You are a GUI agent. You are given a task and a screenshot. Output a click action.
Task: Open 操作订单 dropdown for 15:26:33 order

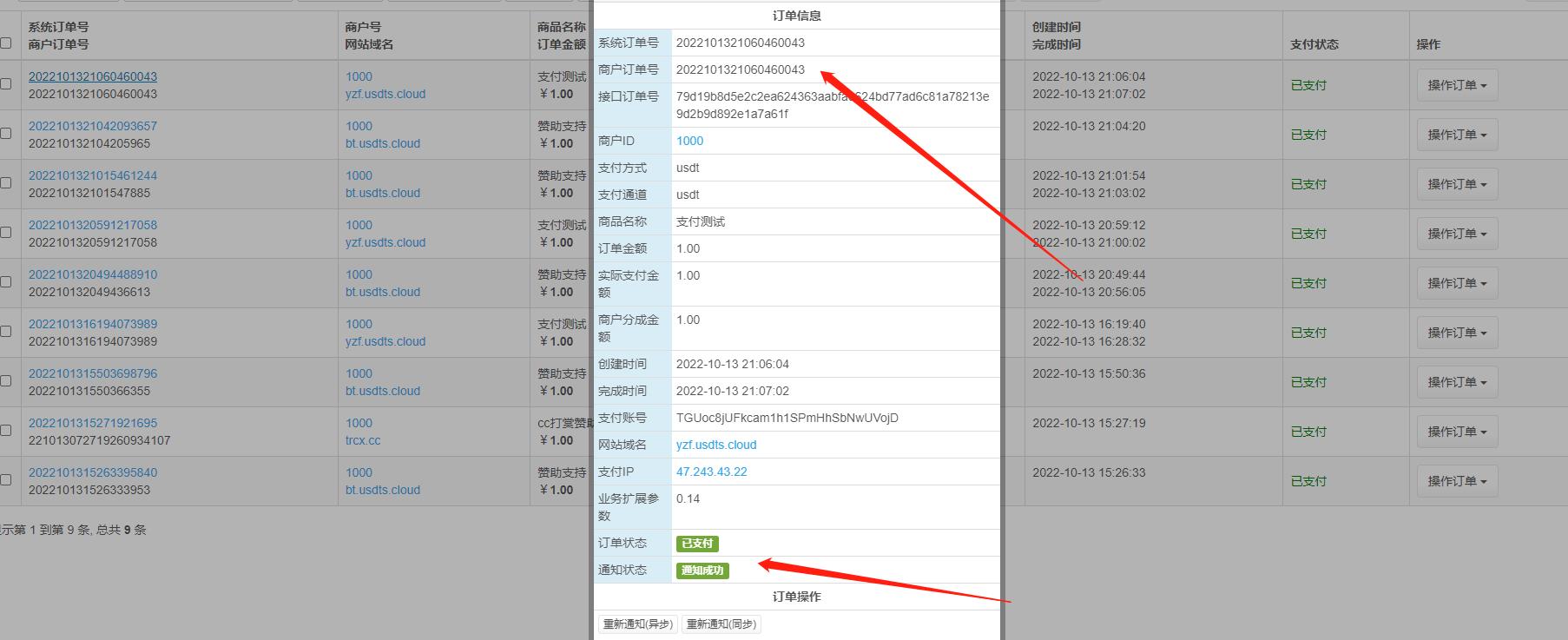click(1457, 481)
